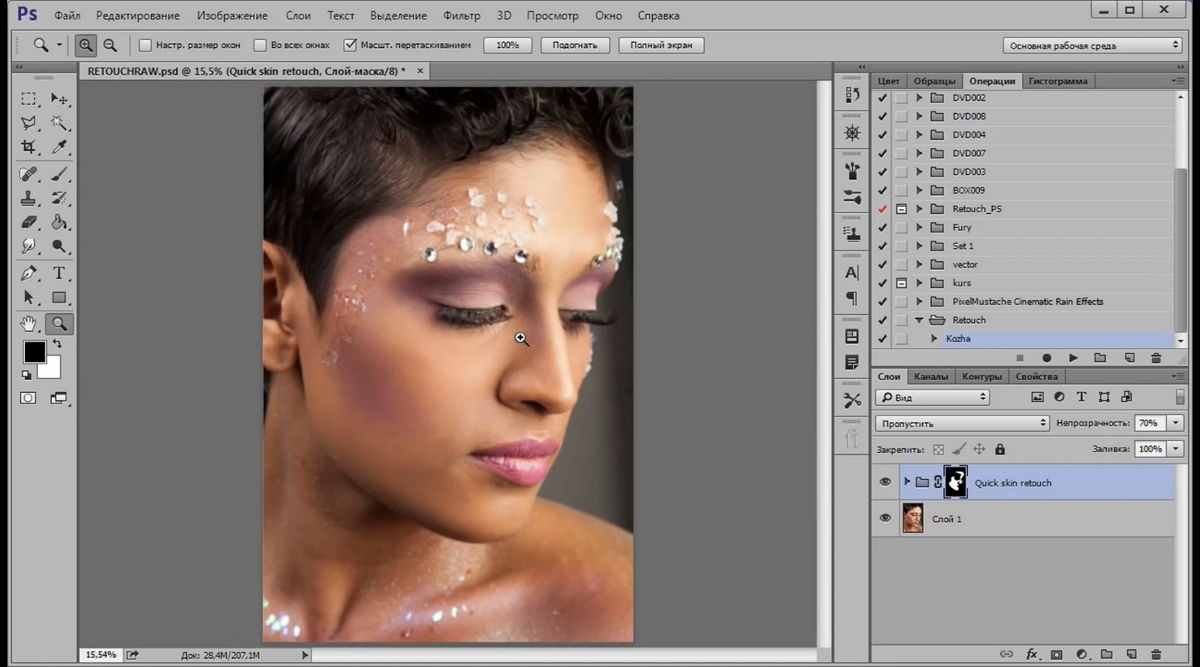Select the Rectangular Marquee tool
1200x667 pixels.
point(29,99)
